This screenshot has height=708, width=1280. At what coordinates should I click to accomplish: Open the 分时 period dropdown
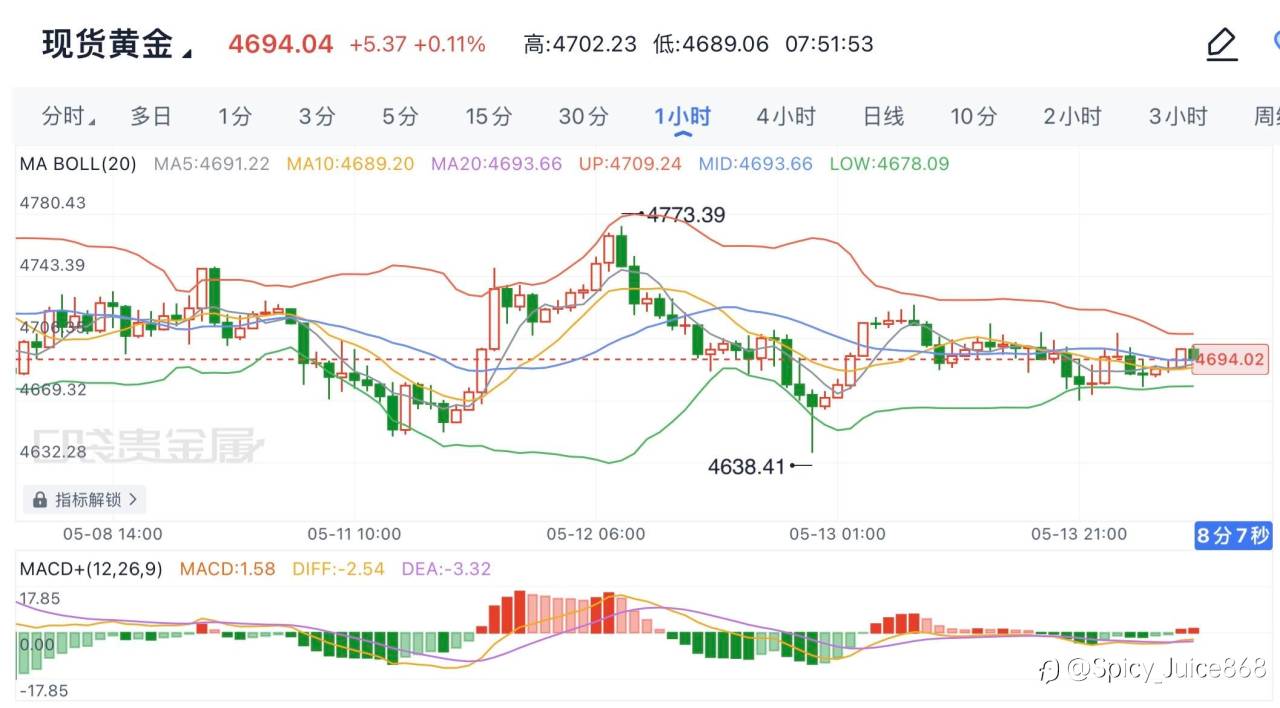pos(69,117)
